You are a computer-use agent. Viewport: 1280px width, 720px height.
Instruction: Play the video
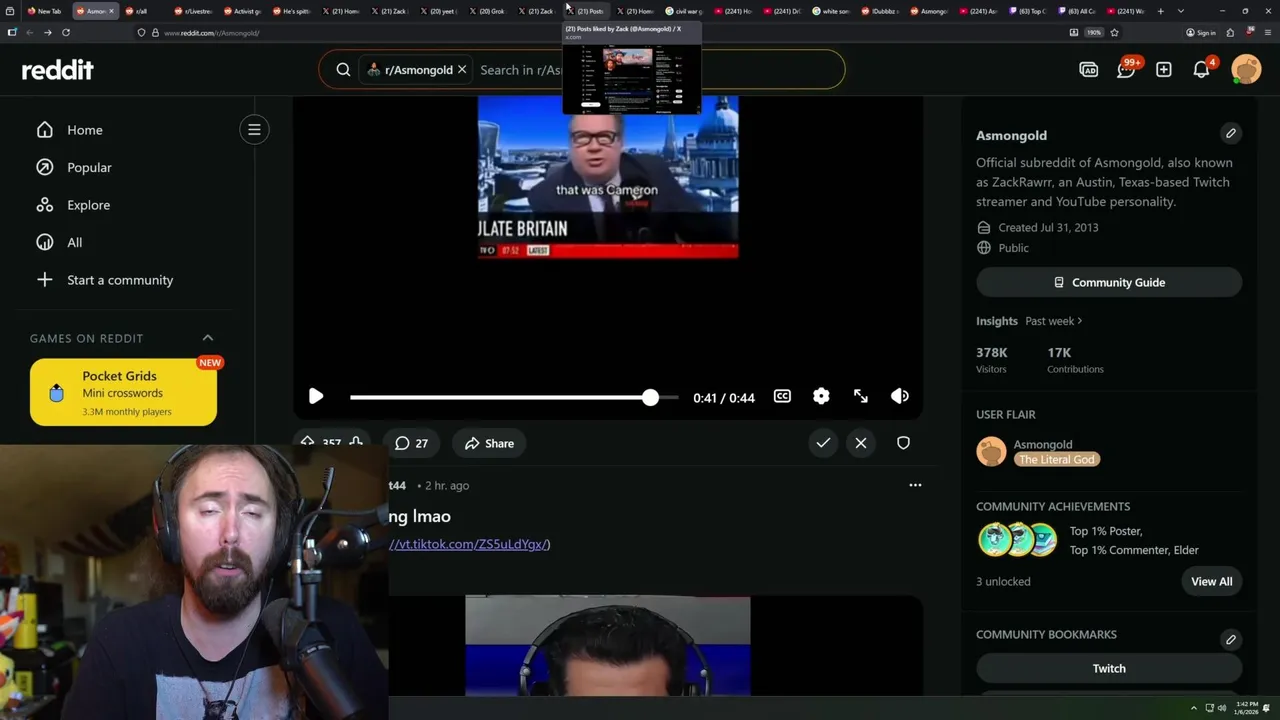[x=316, y=397]
